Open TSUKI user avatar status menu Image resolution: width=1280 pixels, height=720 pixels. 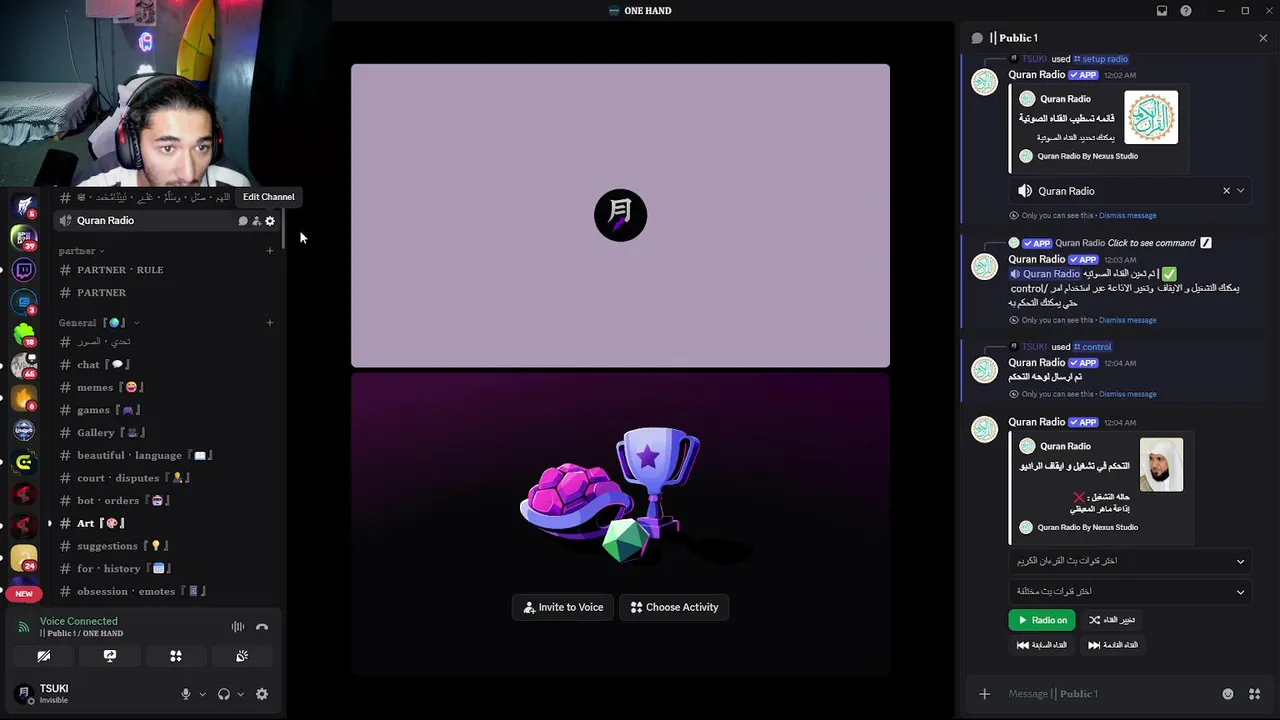point(24,693)
